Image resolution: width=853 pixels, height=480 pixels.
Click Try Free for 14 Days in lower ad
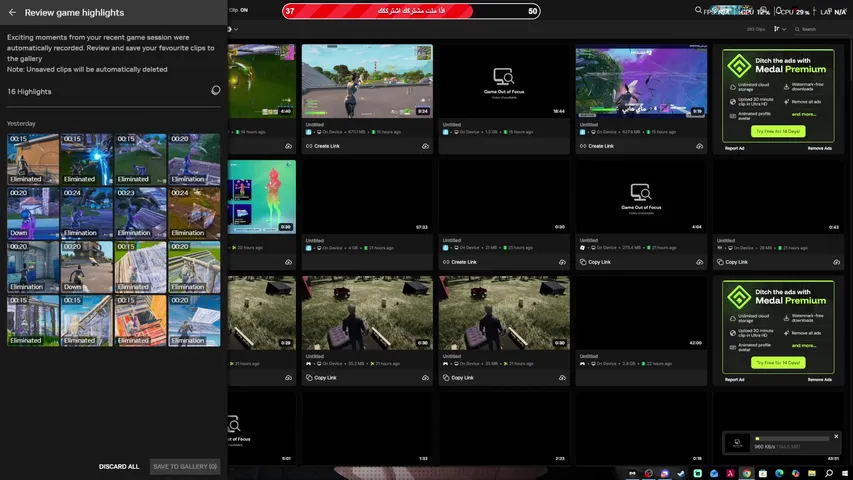pos(778,362)
